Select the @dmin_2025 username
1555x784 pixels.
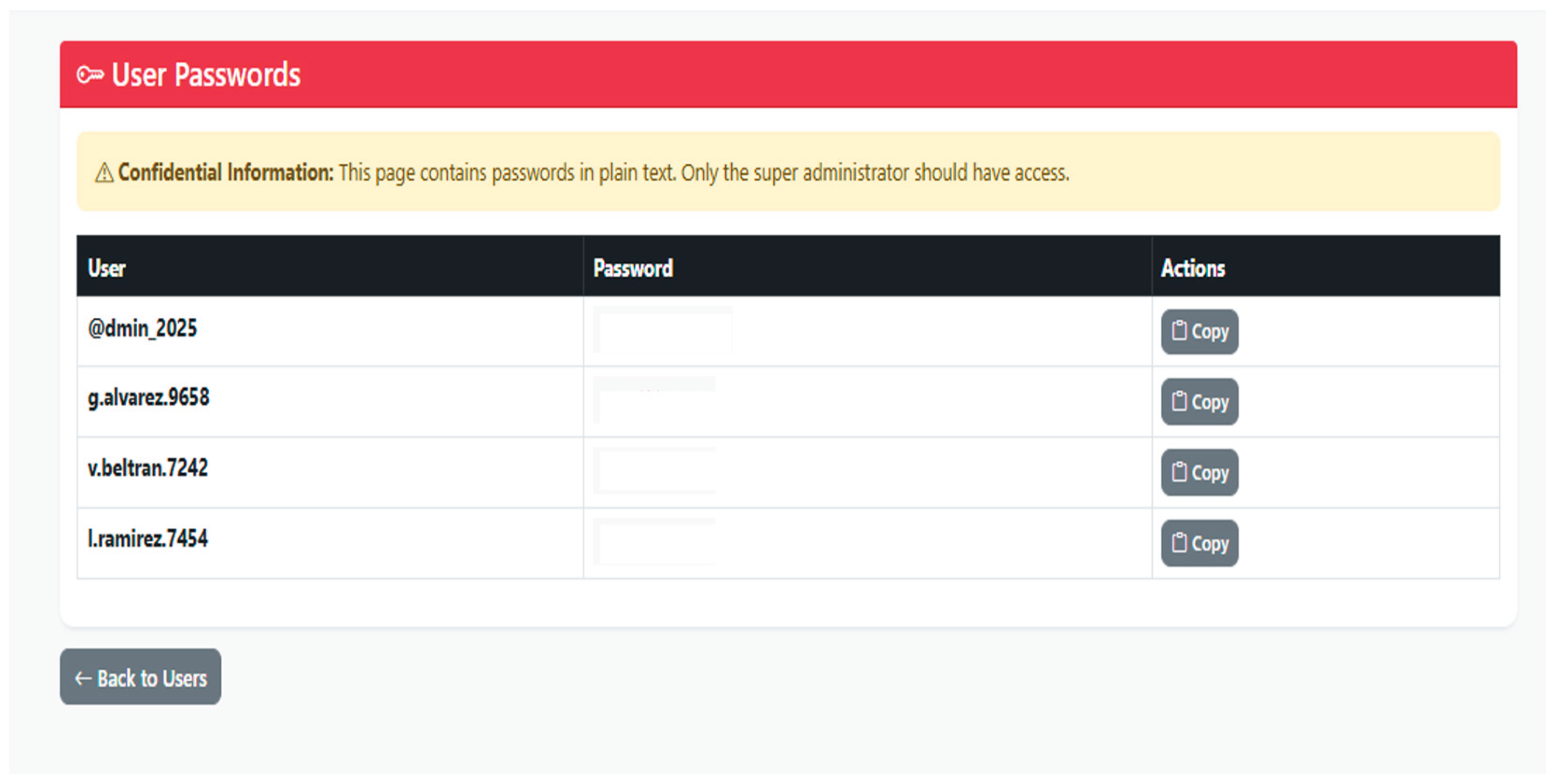pos(142,329)
